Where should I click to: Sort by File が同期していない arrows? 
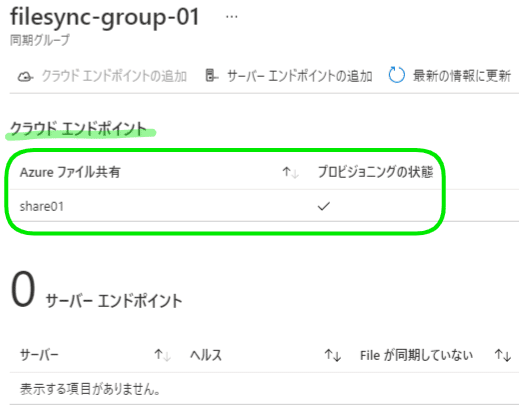(503, 355)
